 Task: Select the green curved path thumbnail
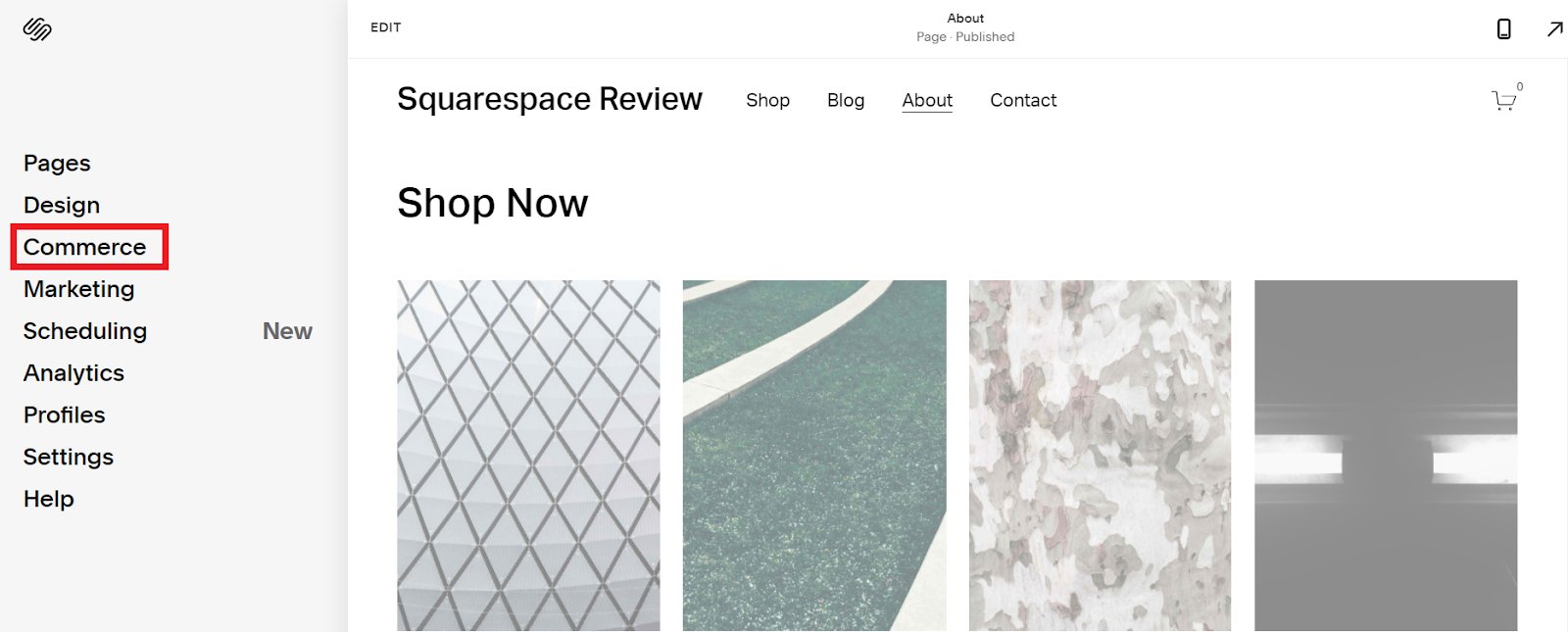pyautogui.click(x=814, y=456)
